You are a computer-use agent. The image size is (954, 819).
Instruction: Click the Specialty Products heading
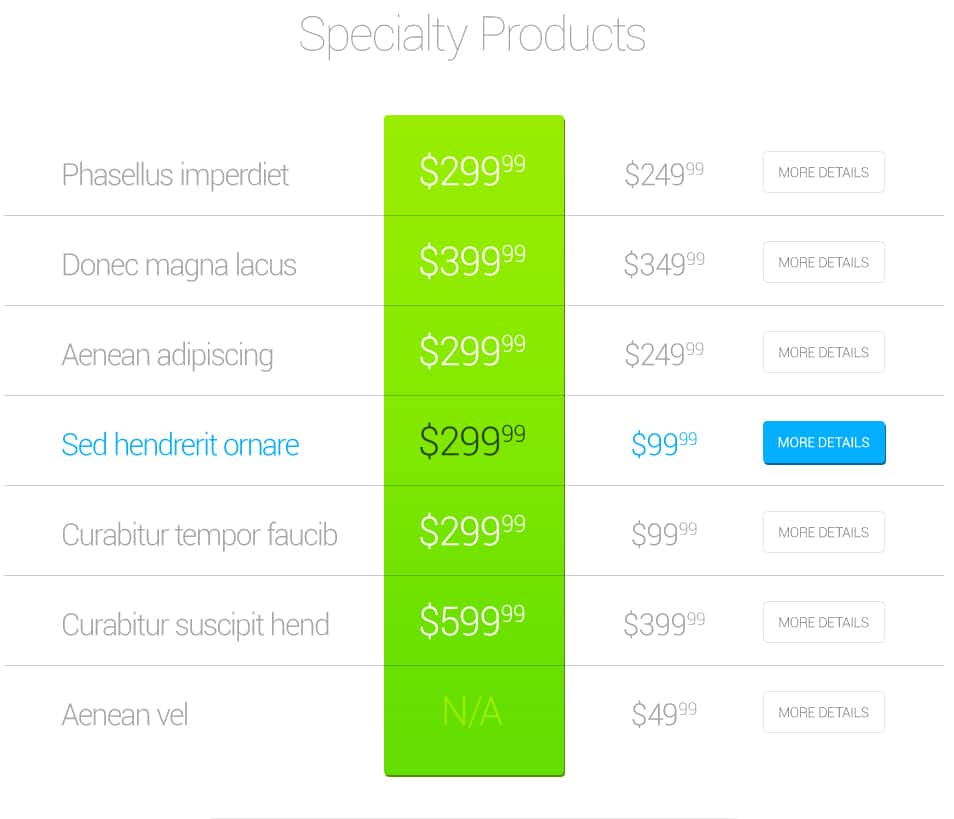coord(474,36)
